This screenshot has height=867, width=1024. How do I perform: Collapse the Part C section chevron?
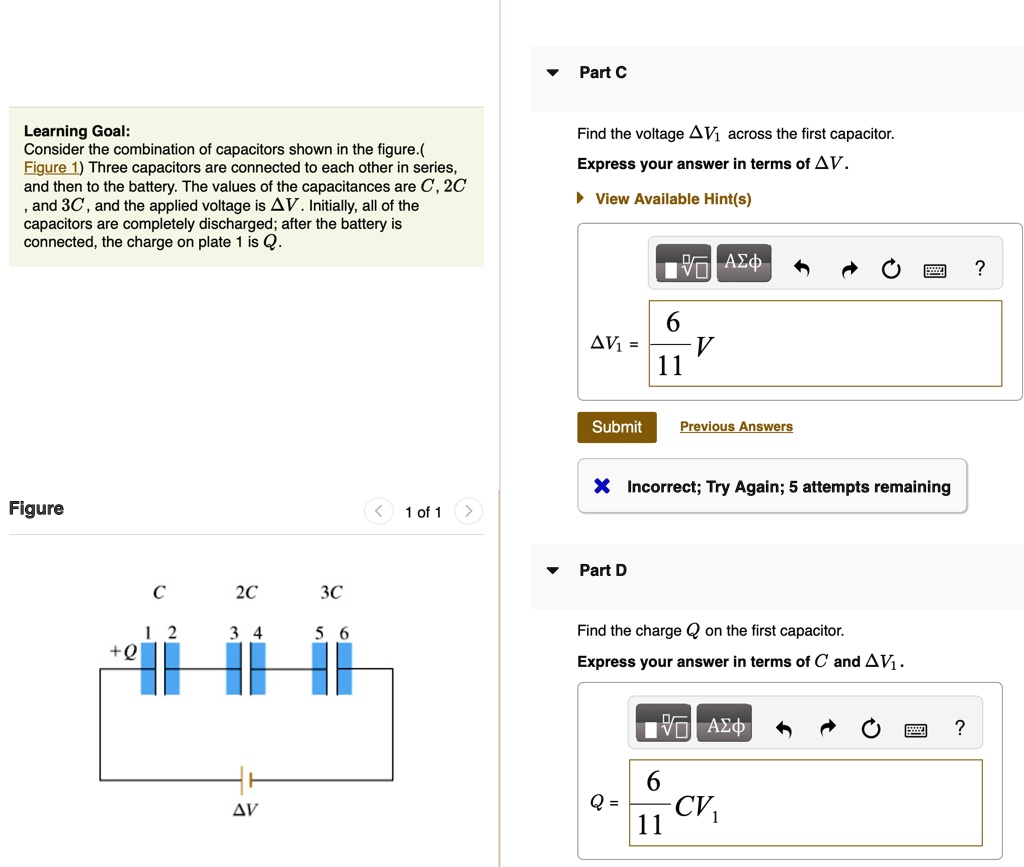pos(551,72)
